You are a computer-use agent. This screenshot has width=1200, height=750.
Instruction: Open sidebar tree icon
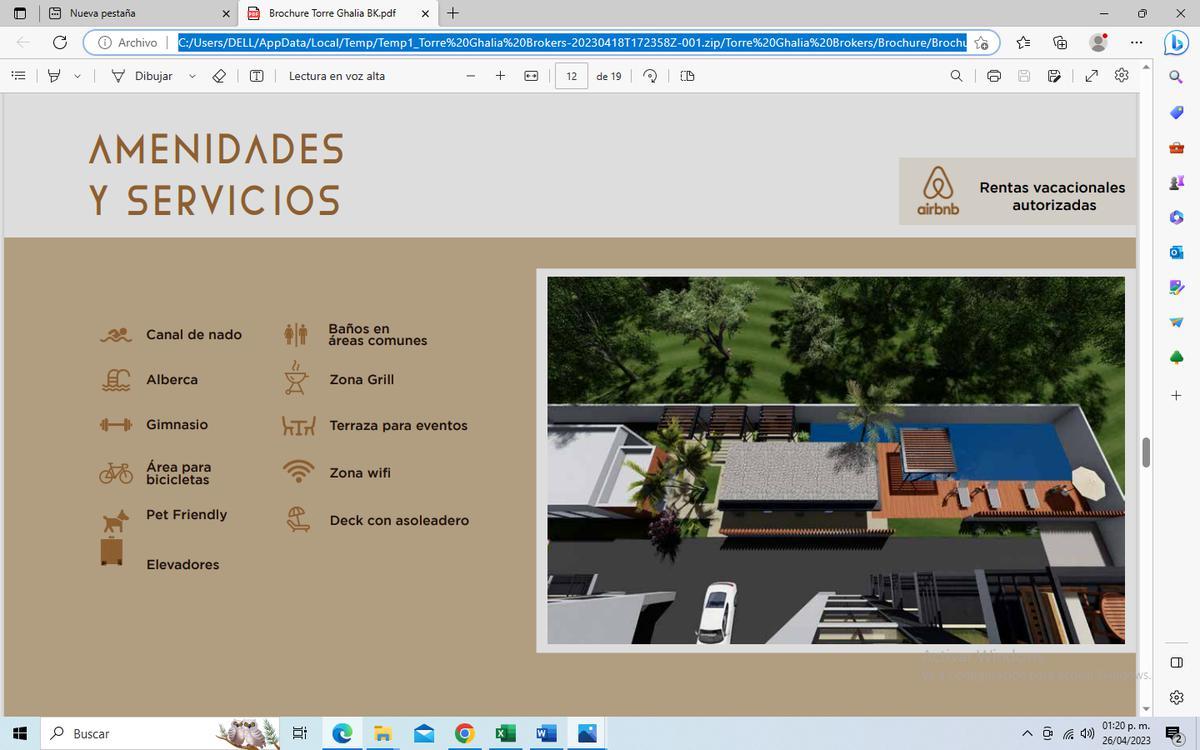tap(1176, 357)
